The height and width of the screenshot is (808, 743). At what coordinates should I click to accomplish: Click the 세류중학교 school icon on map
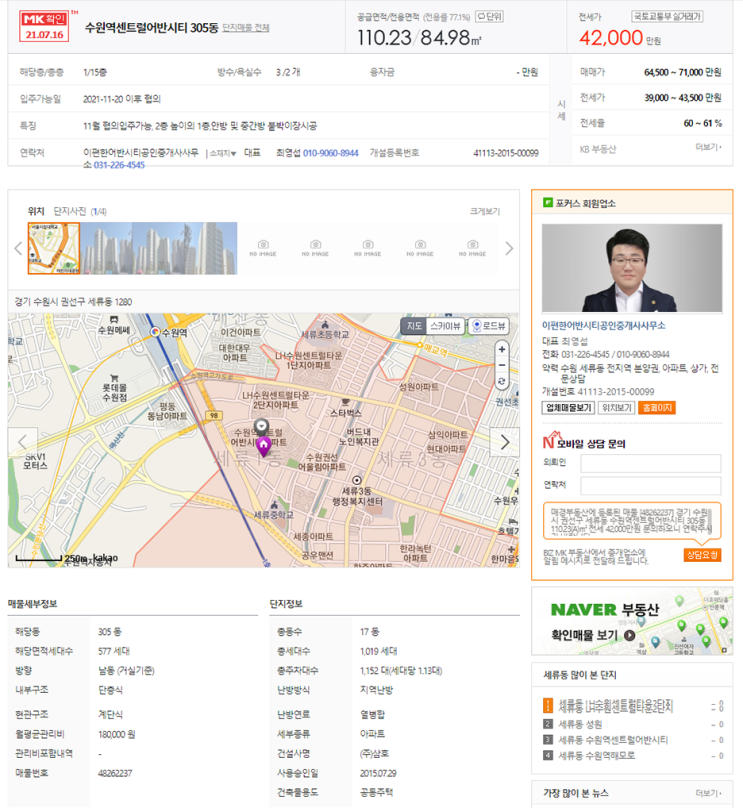click(x=274, y=504)
